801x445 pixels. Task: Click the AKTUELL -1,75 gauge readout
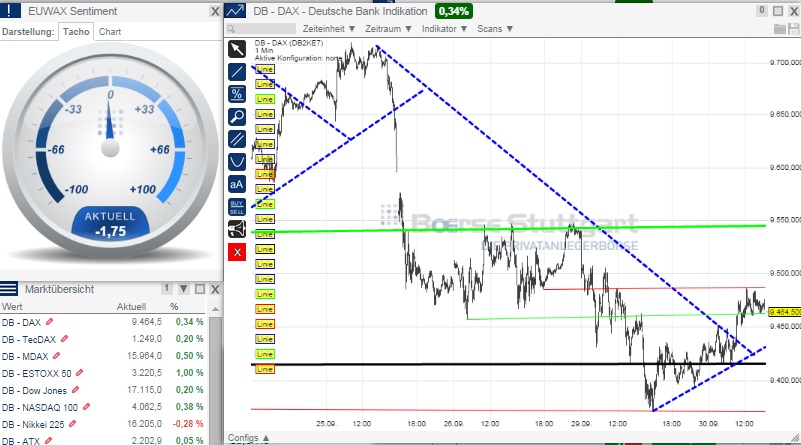click(110, 224)
